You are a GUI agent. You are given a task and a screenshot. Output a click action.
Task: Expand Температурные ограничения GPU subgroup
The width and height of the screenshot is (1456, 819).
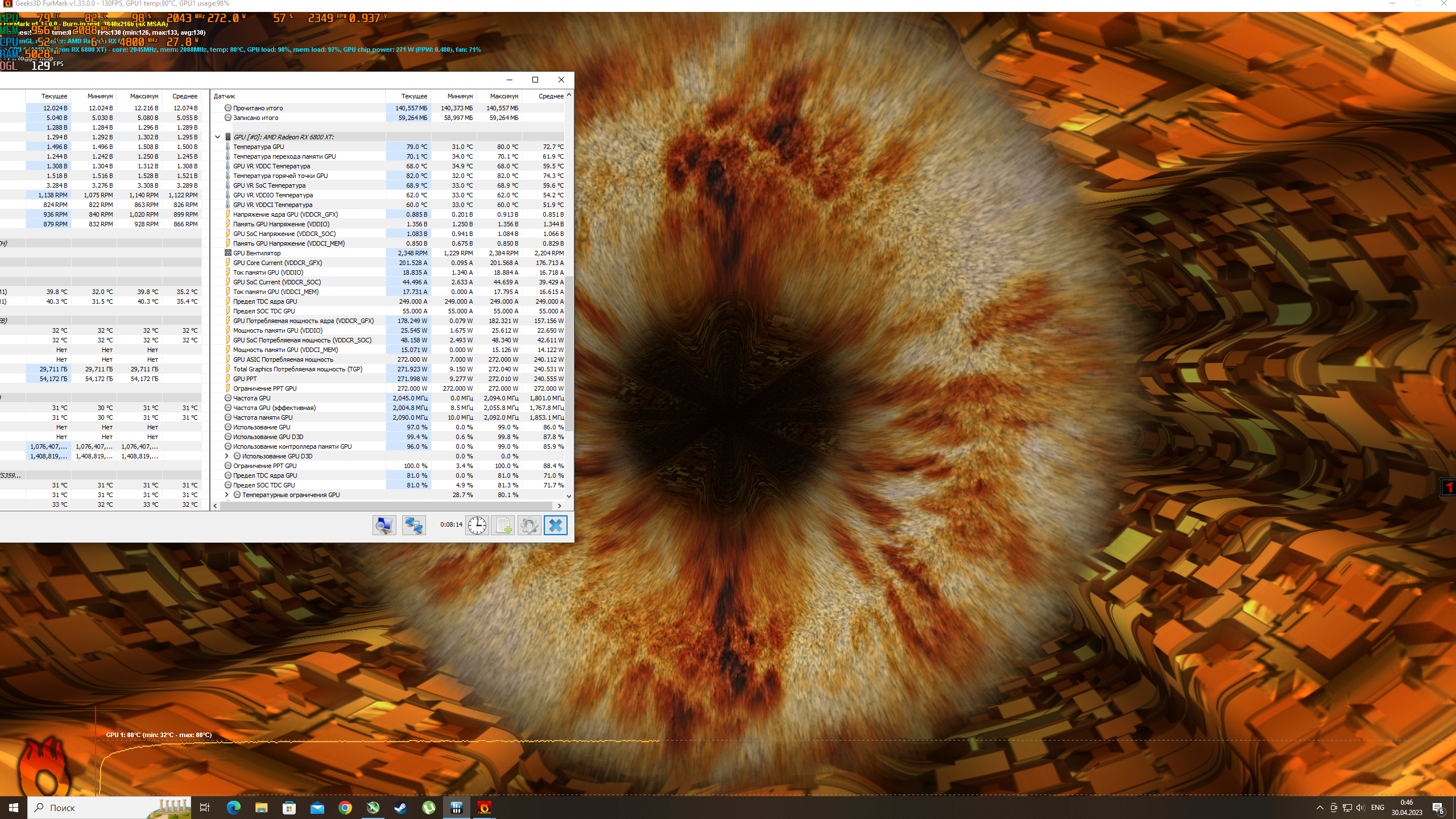[226, 495]
